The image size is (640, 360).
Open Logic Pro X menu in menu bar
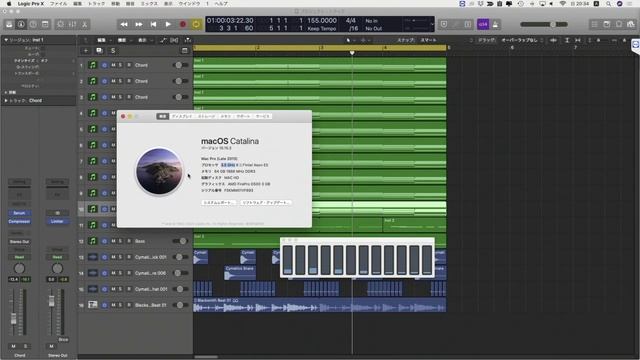(x=31, y=3)
